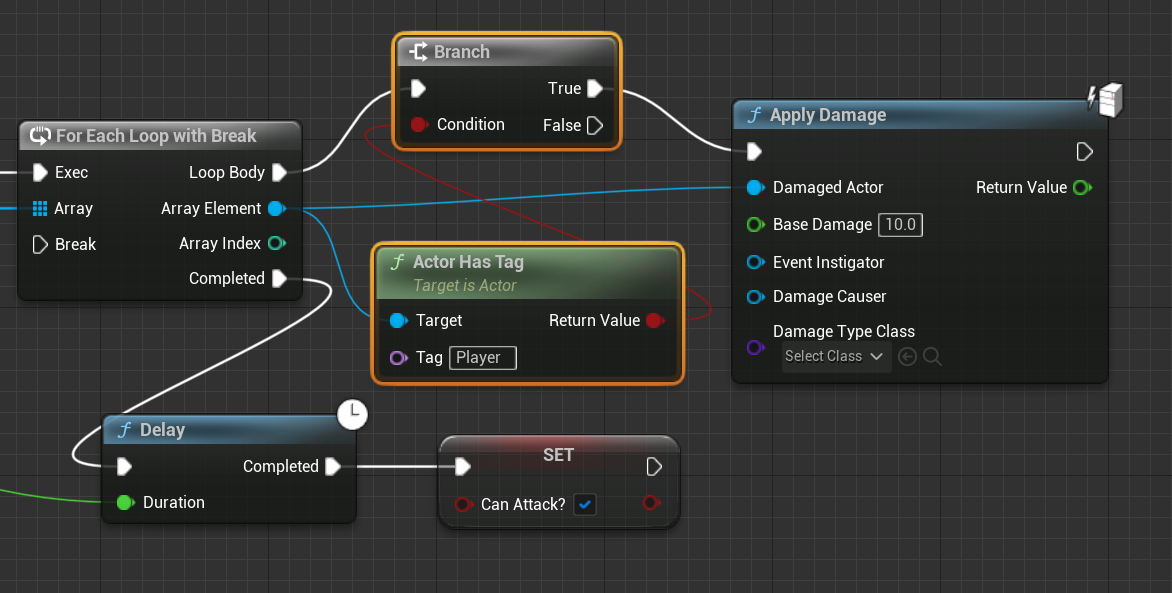Screen dimensions: 1172x593
Task: Click the Tag text field containing Player
Action: coord(483,358)
